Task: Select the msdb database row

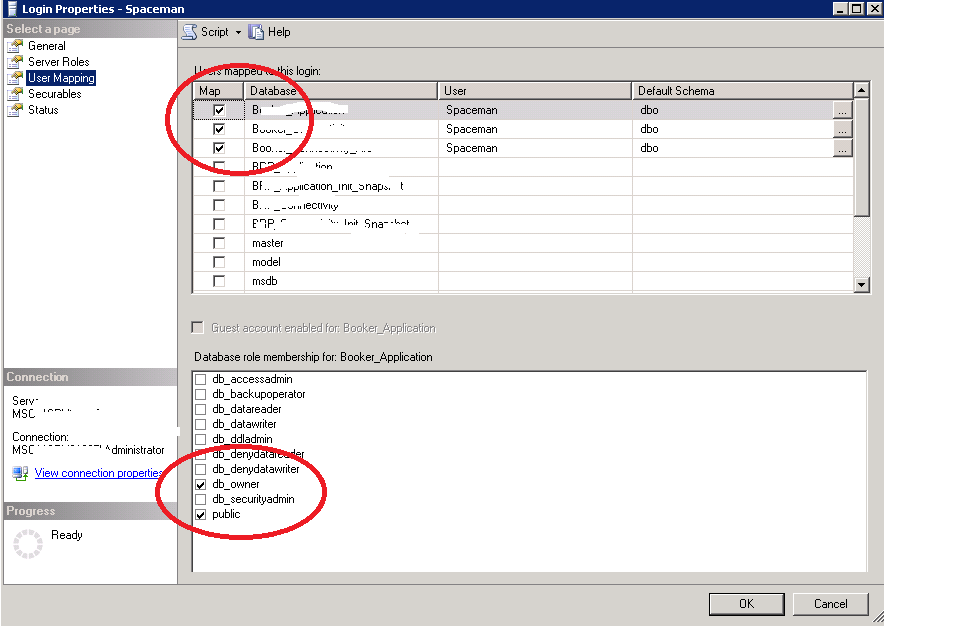Action: coord(523,282)
